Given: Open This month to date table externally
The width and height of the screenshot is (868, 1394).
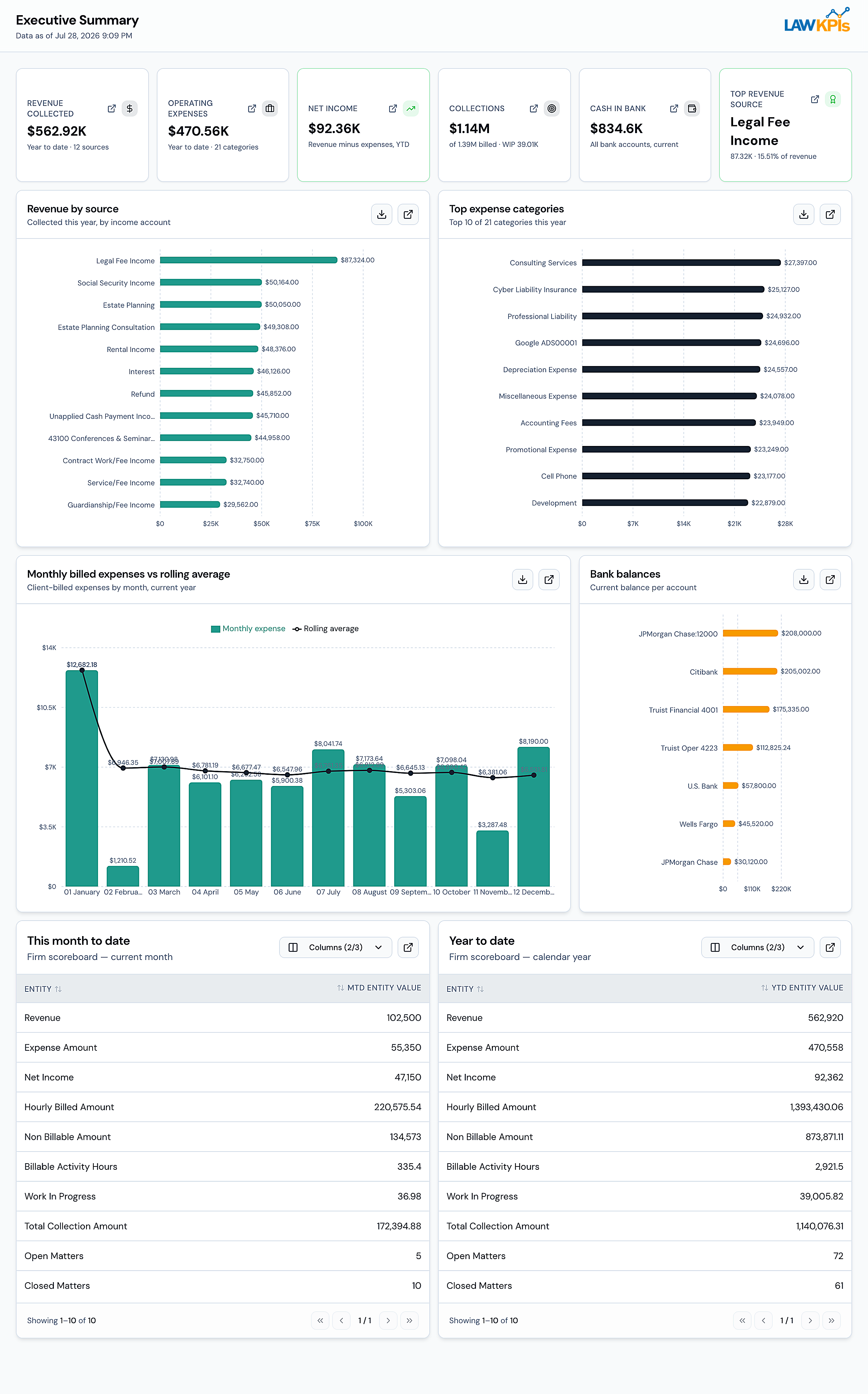Looking at the screenshot, I should [408, 947].
